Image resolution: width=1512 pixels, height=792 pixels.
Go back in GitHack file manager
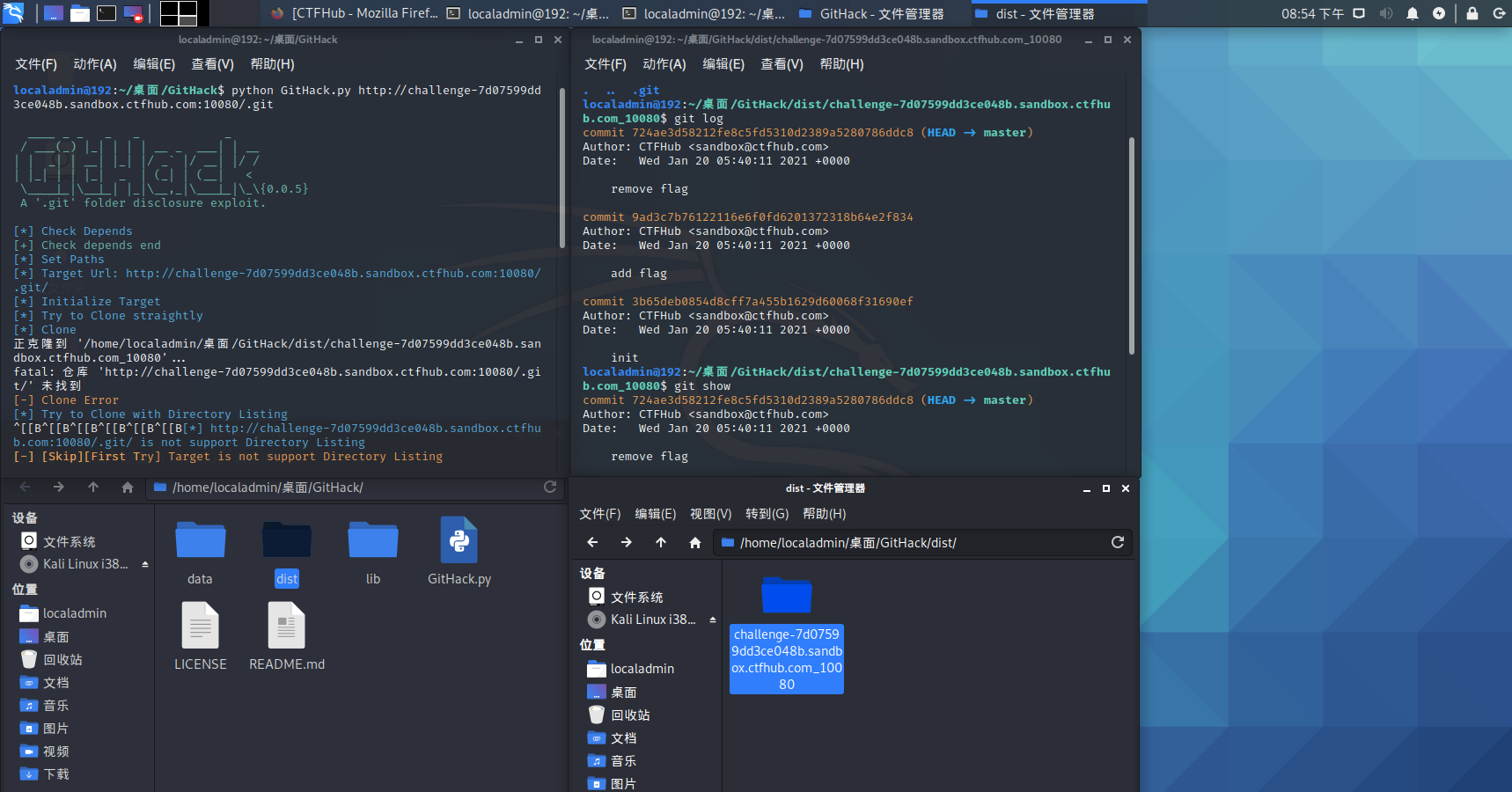tap(25, 487)
